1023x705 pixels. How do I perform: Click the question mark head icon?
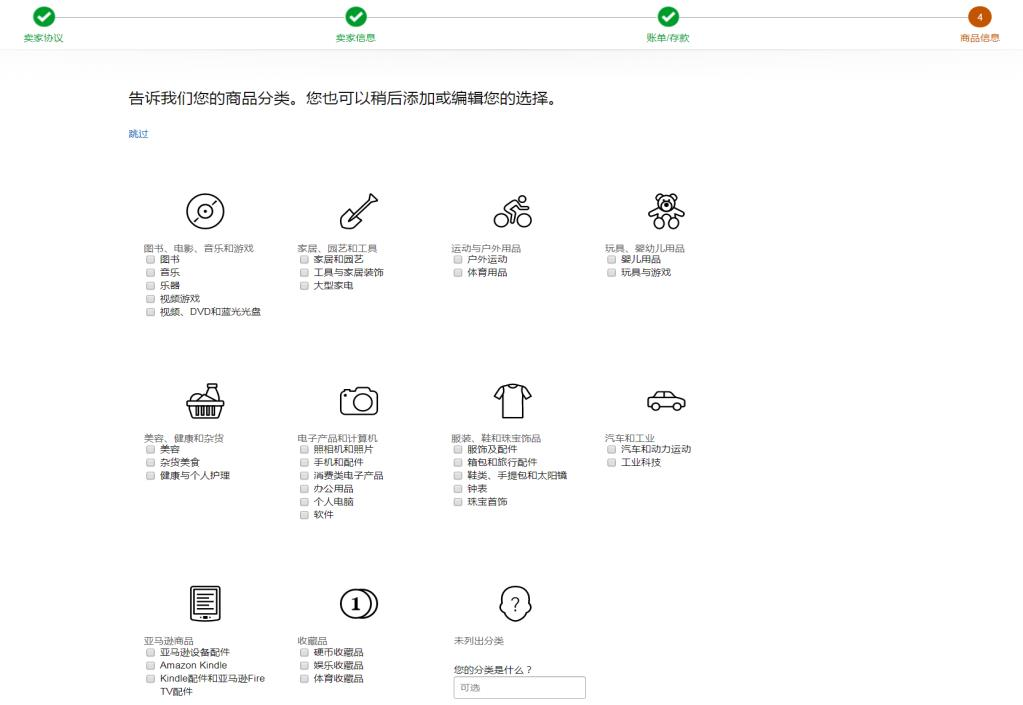pos(514,603)
